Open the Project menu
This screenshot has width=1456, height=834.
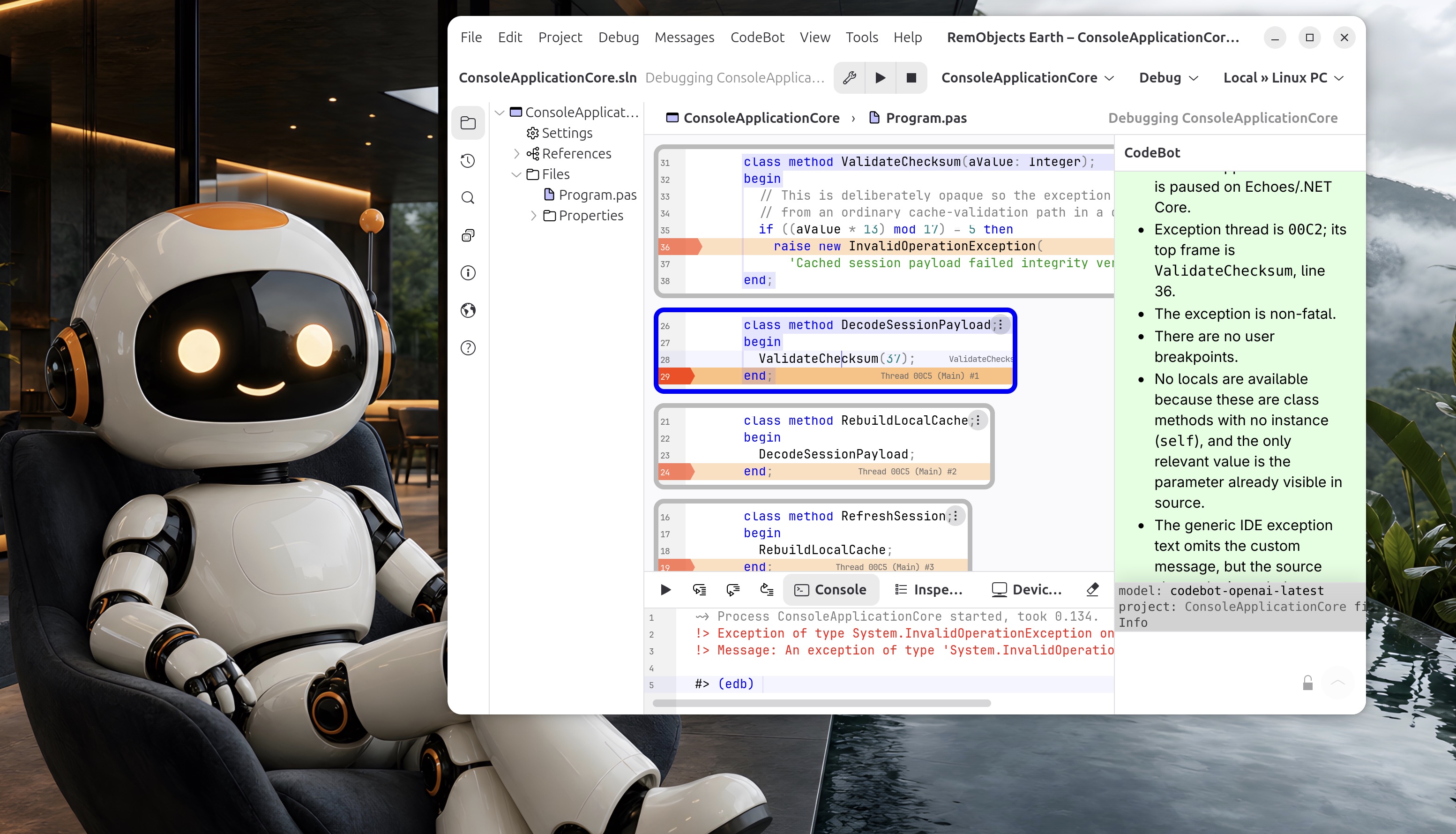point(560,37)
